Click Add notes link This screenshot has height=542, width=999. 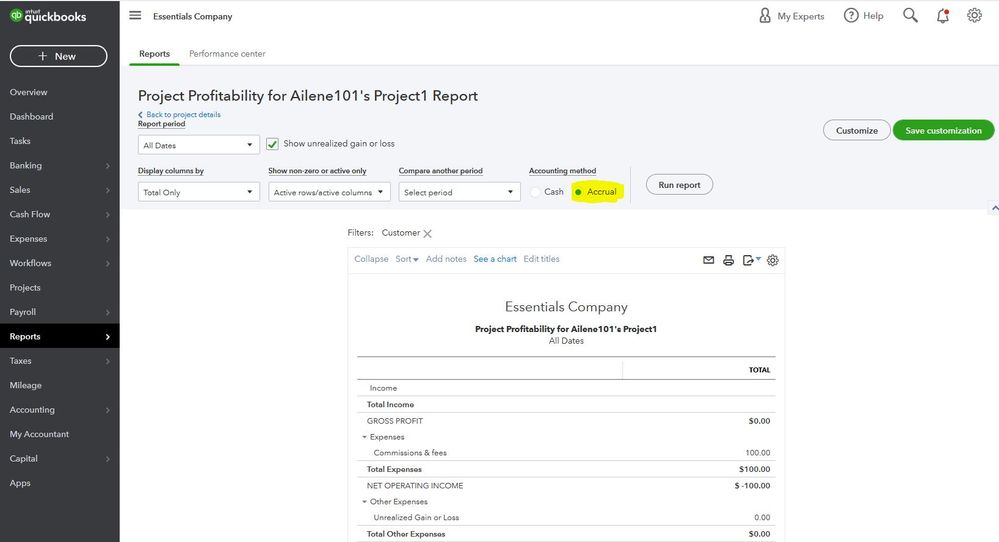(446, 259)
